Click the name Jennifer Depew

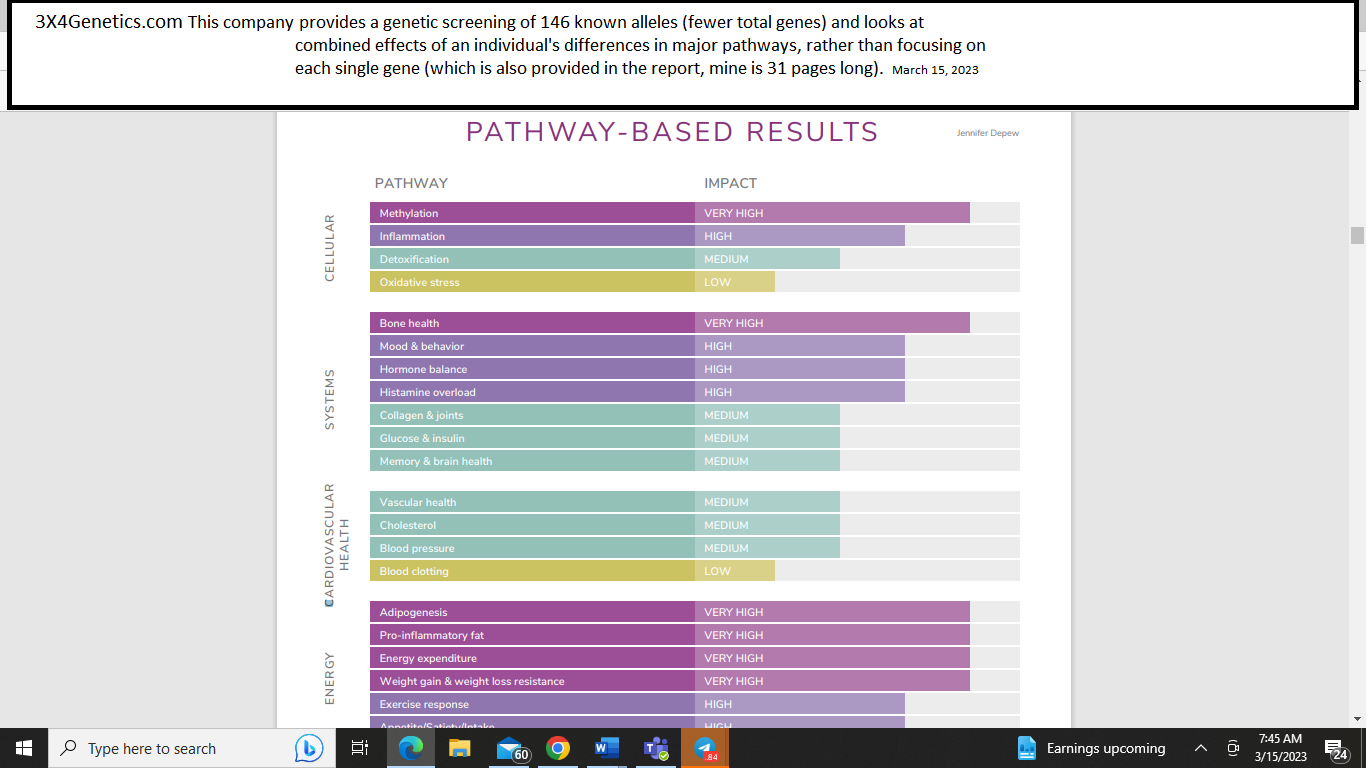point(987,133)
